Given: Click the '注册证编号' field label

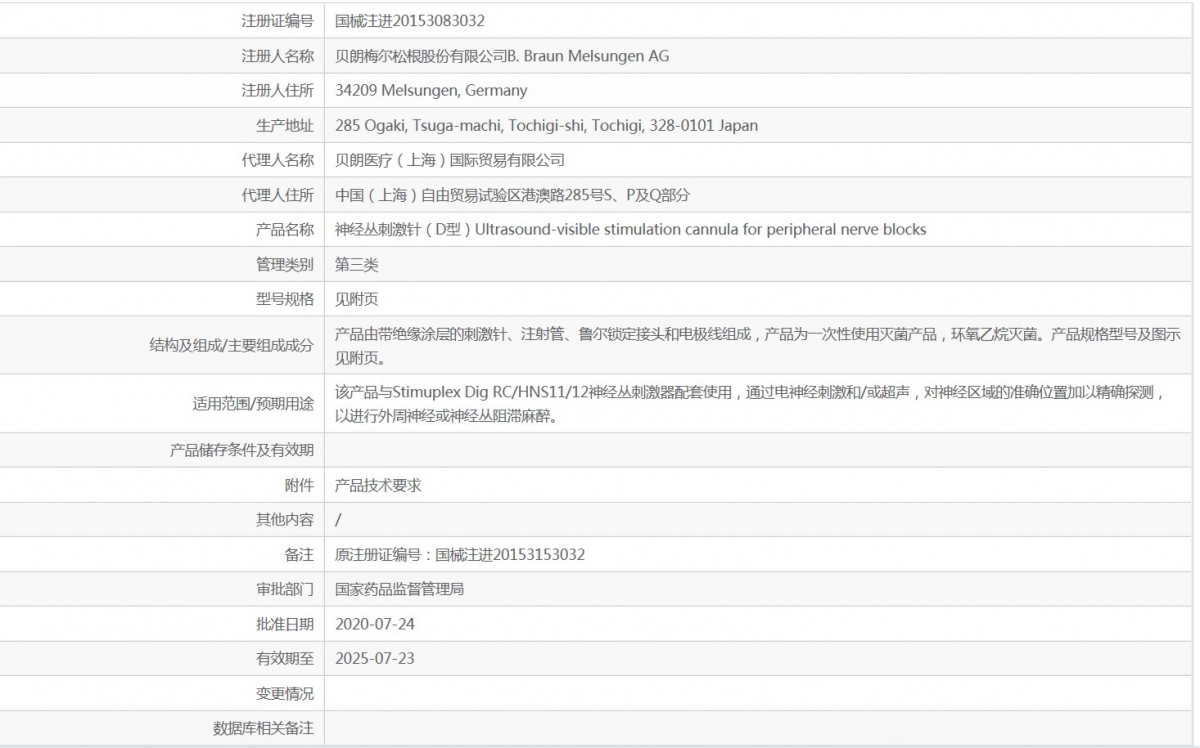Looking at the screenshot, I should [x=278, y=21].
